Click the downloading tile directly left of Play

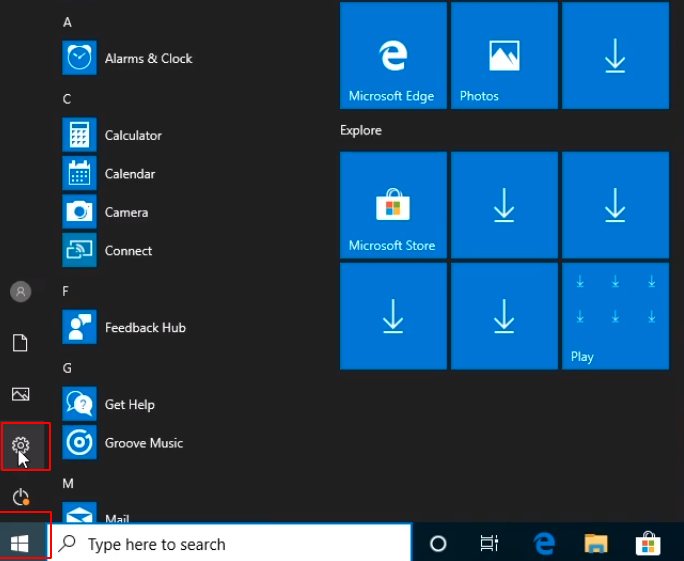[504, 316]
